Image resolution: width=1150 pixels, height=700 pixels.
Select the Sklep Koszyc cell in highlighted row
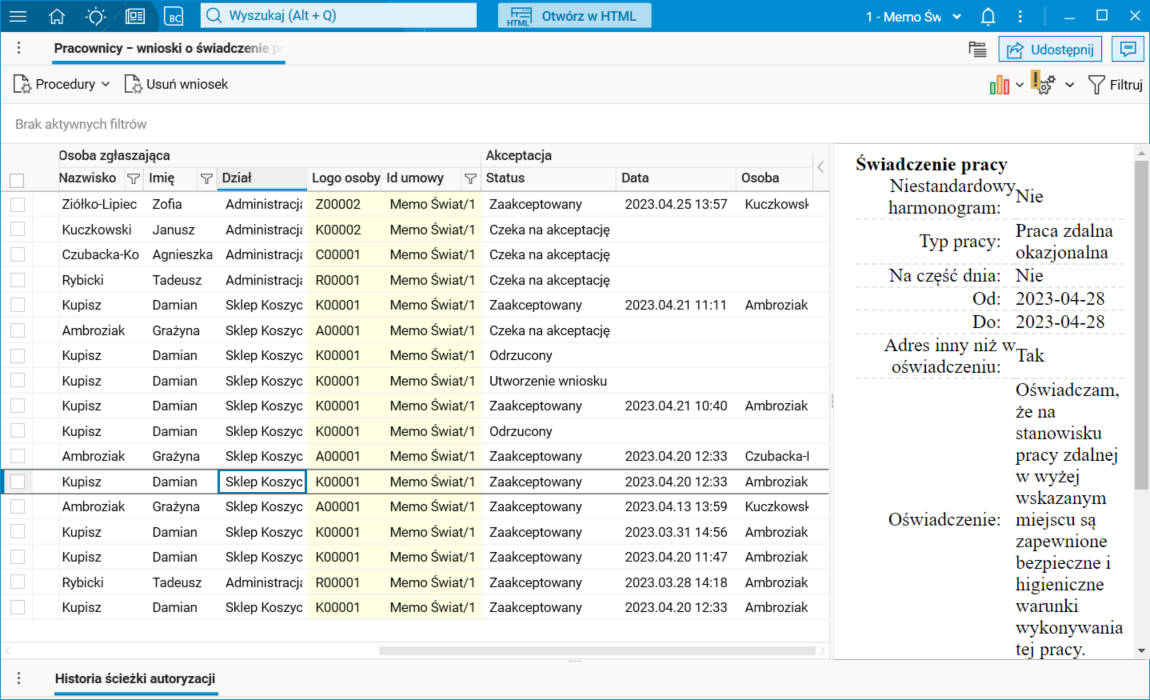pos(263,482)
